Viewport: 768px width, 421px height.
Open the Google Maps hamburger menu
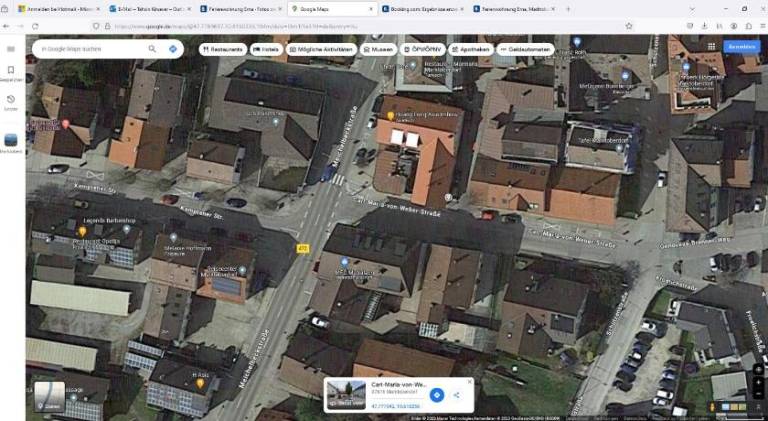[11, 49]
